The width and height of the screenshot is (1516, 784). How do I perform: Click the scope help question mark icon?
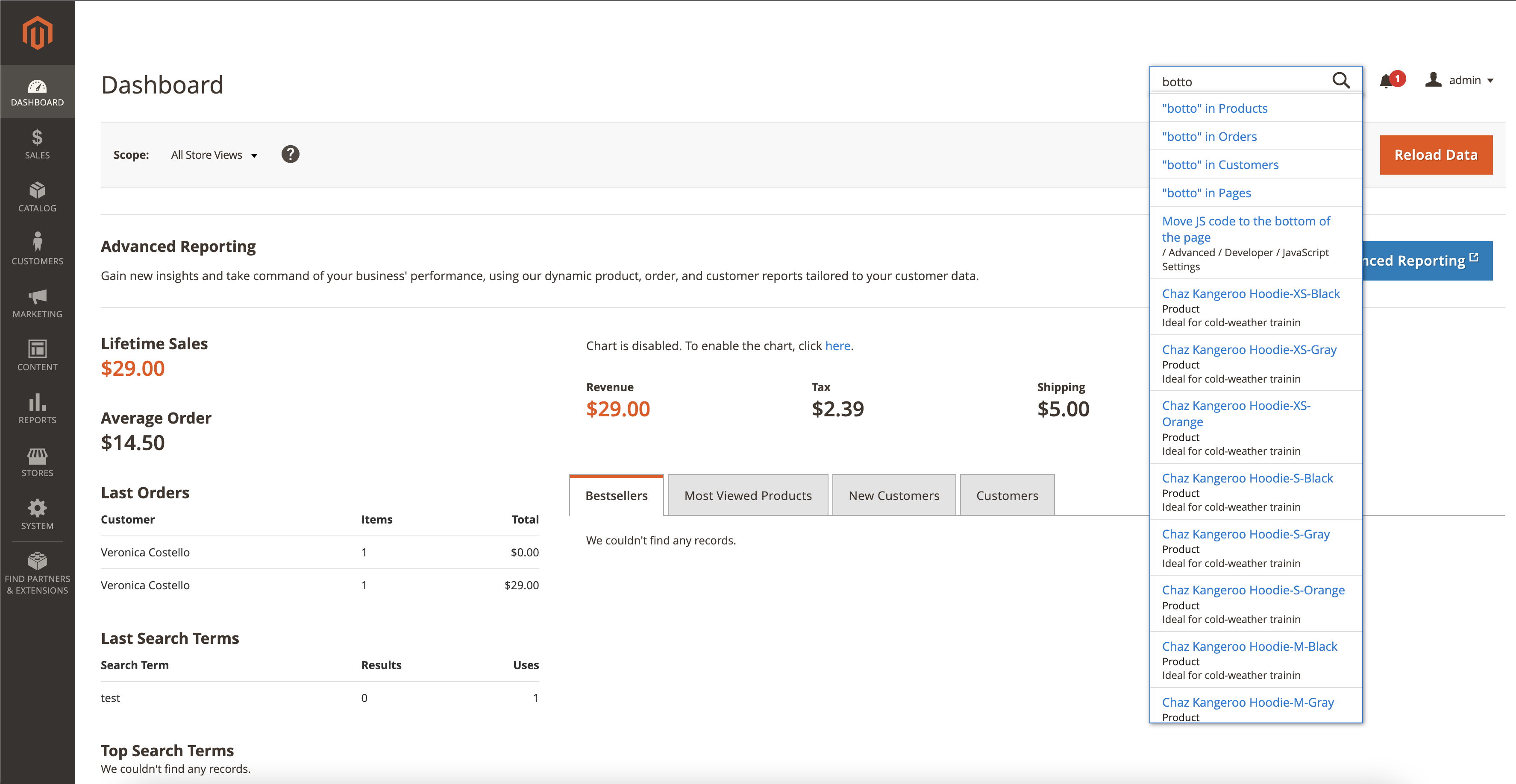click(290, 154)
